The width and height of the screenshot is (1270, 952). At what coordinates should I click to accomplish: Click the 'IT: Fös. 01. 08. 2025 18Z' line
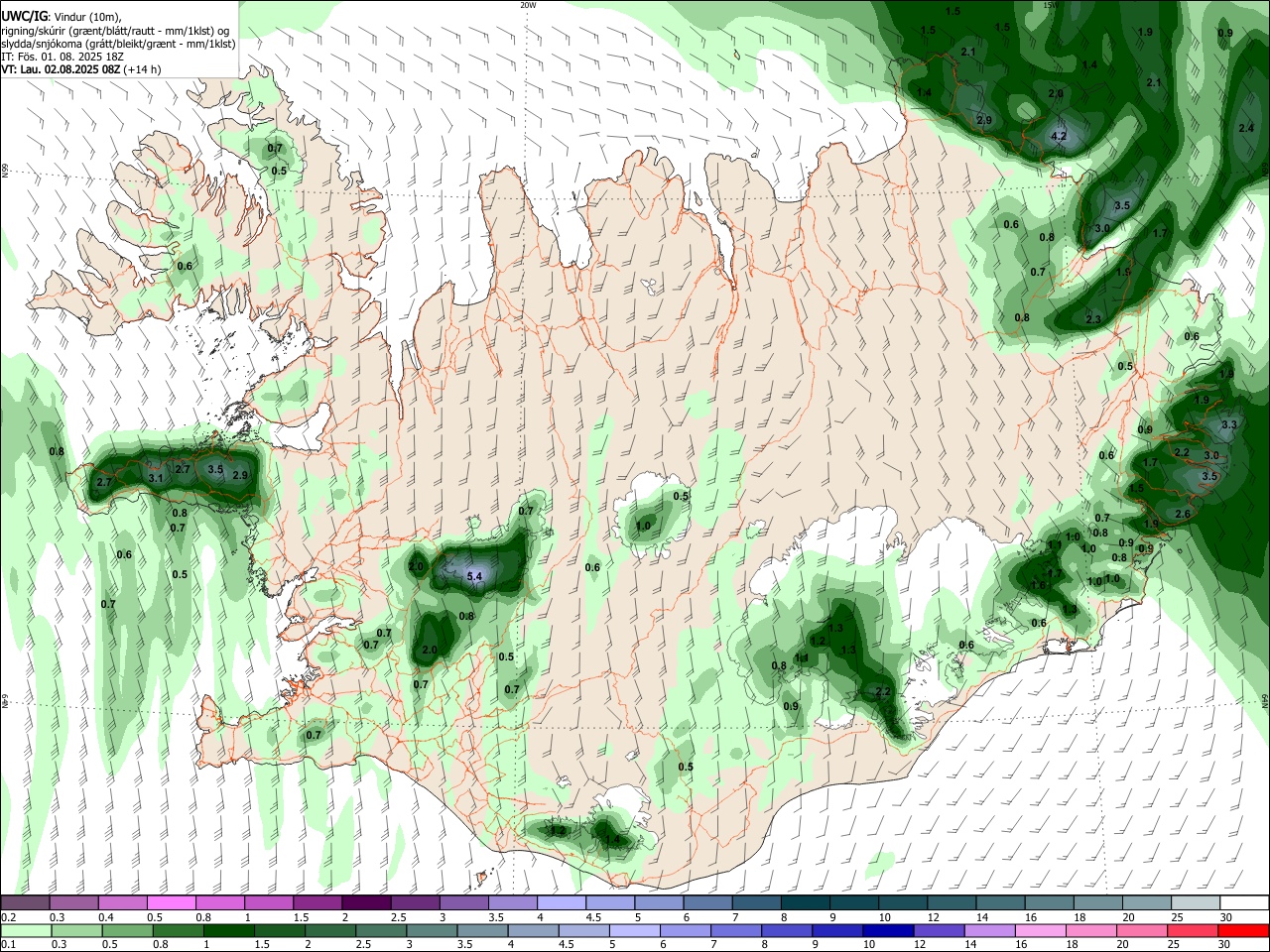coord(62,57)
